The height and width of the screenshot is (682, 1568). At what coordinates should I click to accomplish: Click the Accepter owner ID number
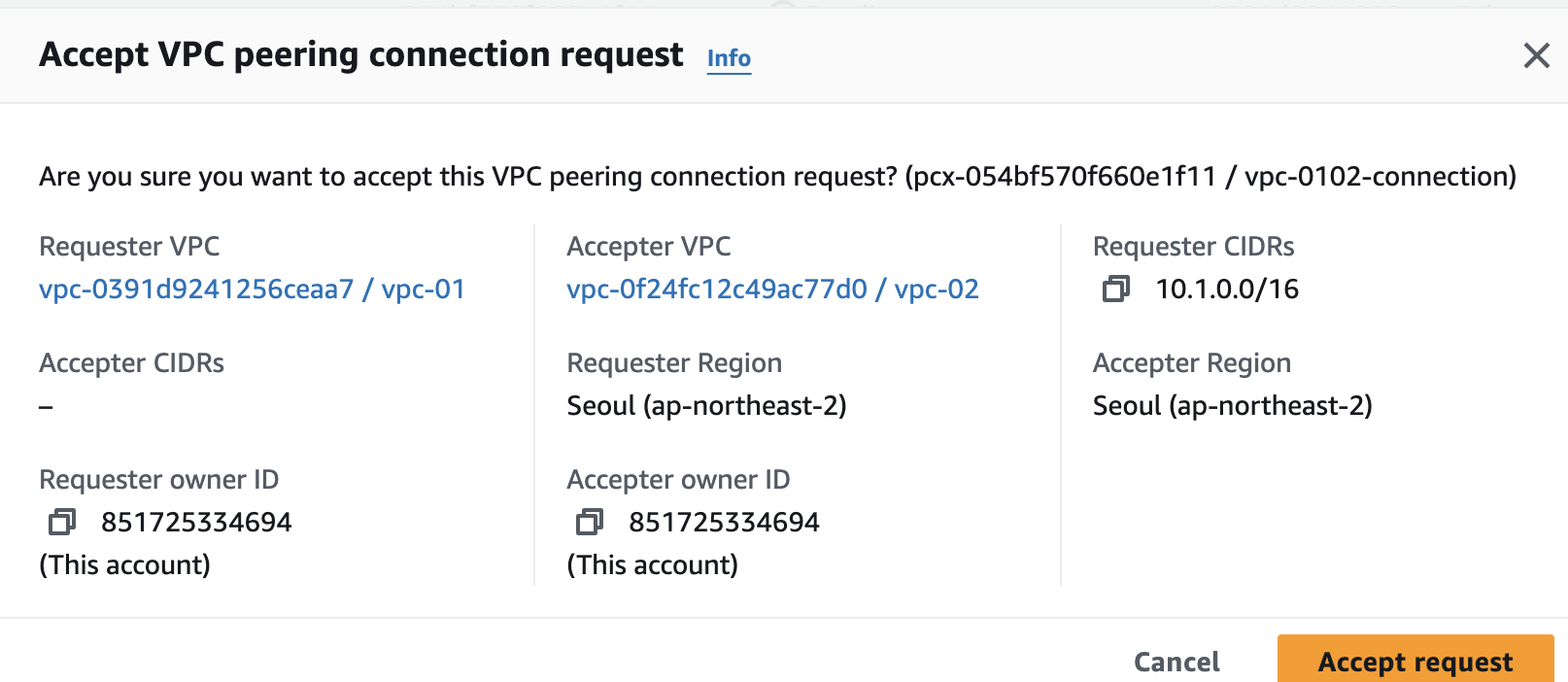click(724, 522)
